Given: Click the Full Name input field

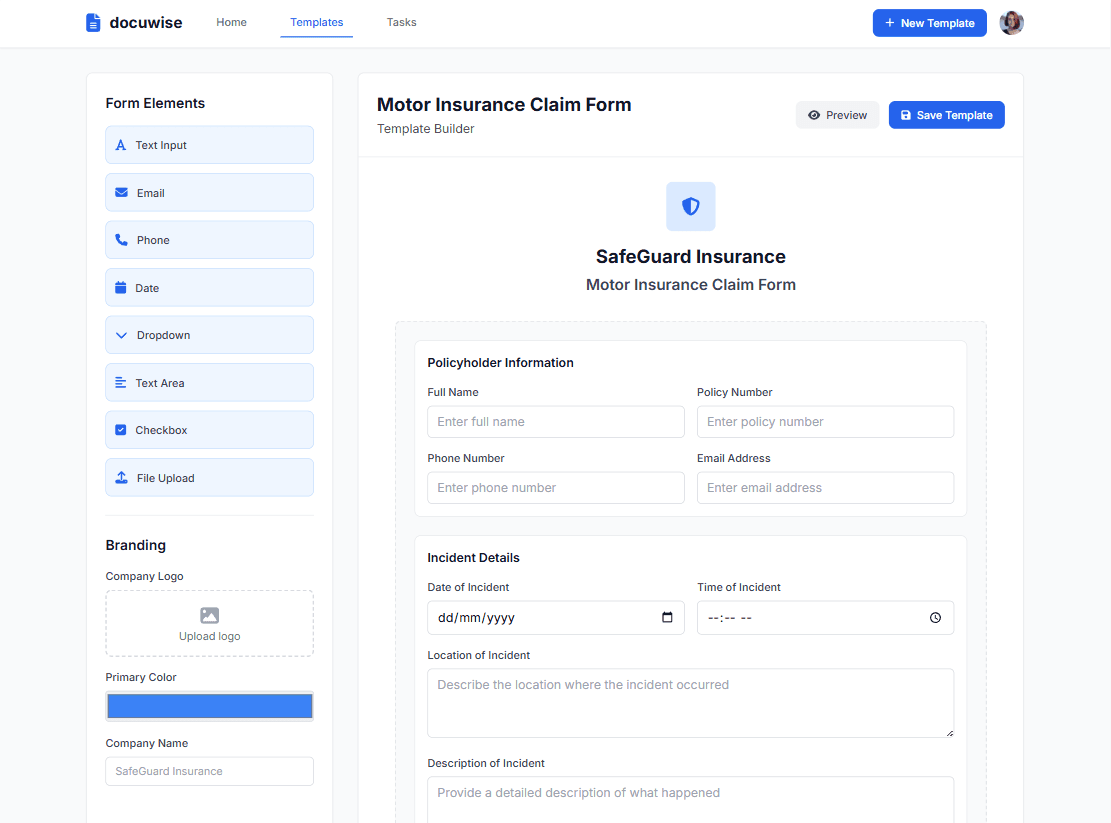Looking at the screenshot, I should point(555,421).
